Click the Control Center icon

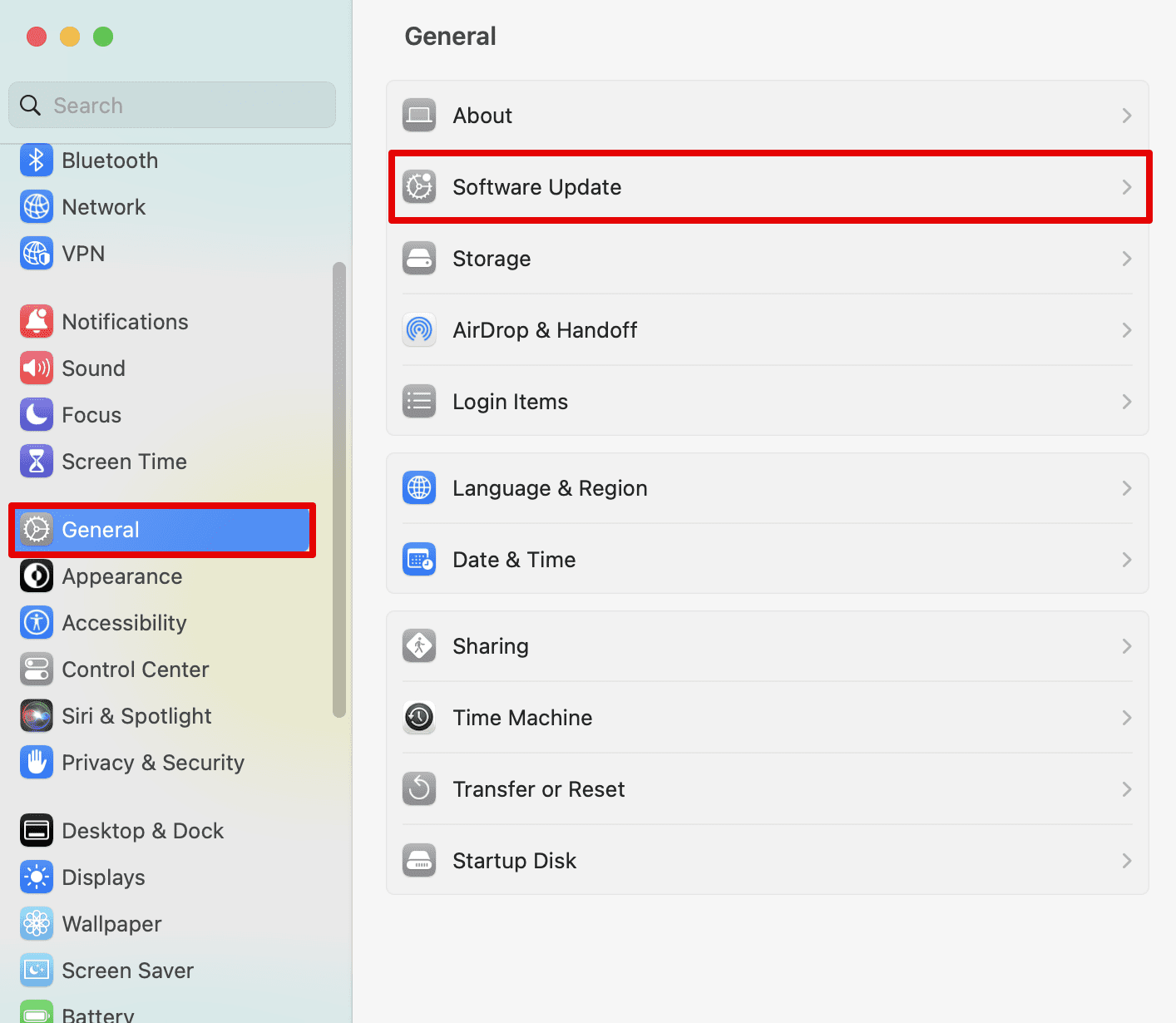(x=37, y=670)
